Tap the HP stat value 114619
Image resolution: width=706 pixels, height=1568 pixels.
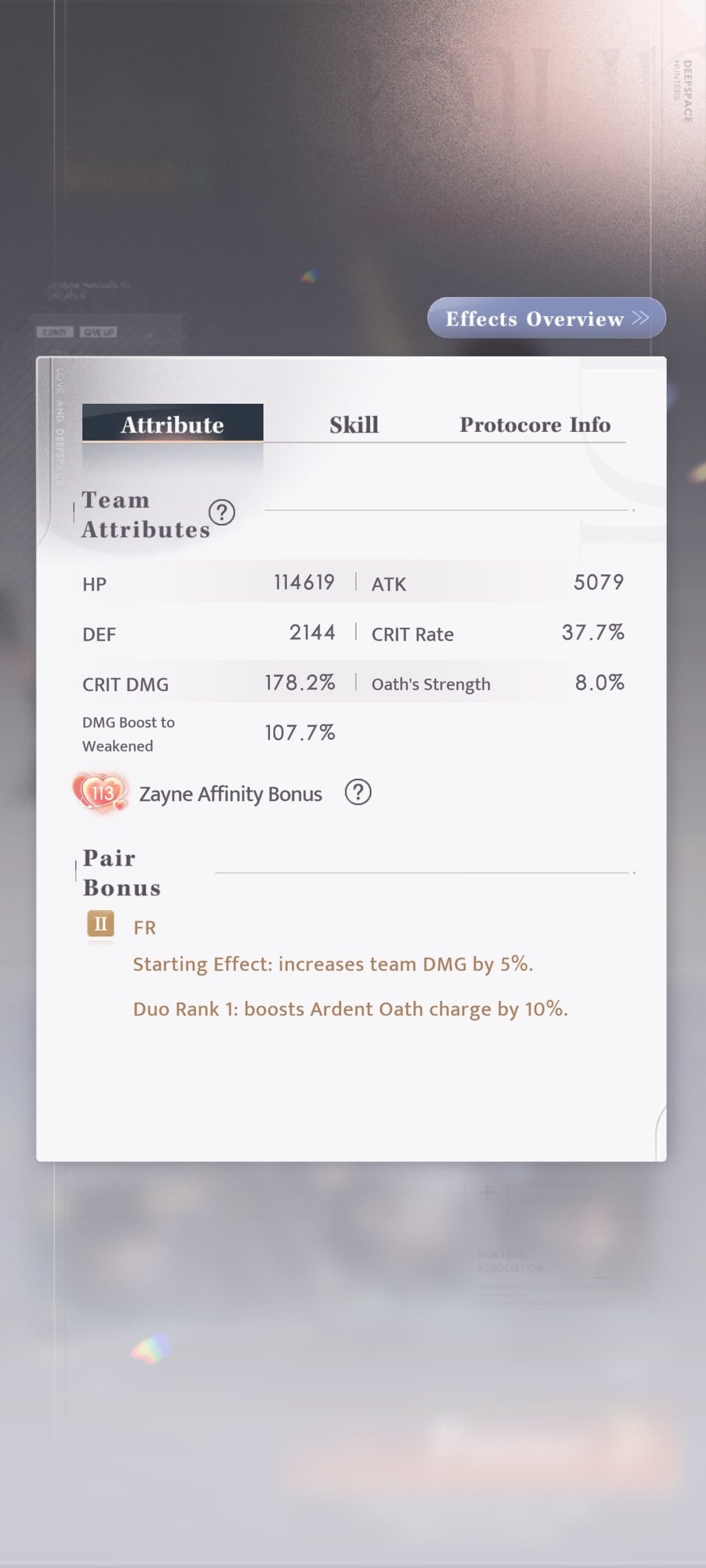(304, 582)
